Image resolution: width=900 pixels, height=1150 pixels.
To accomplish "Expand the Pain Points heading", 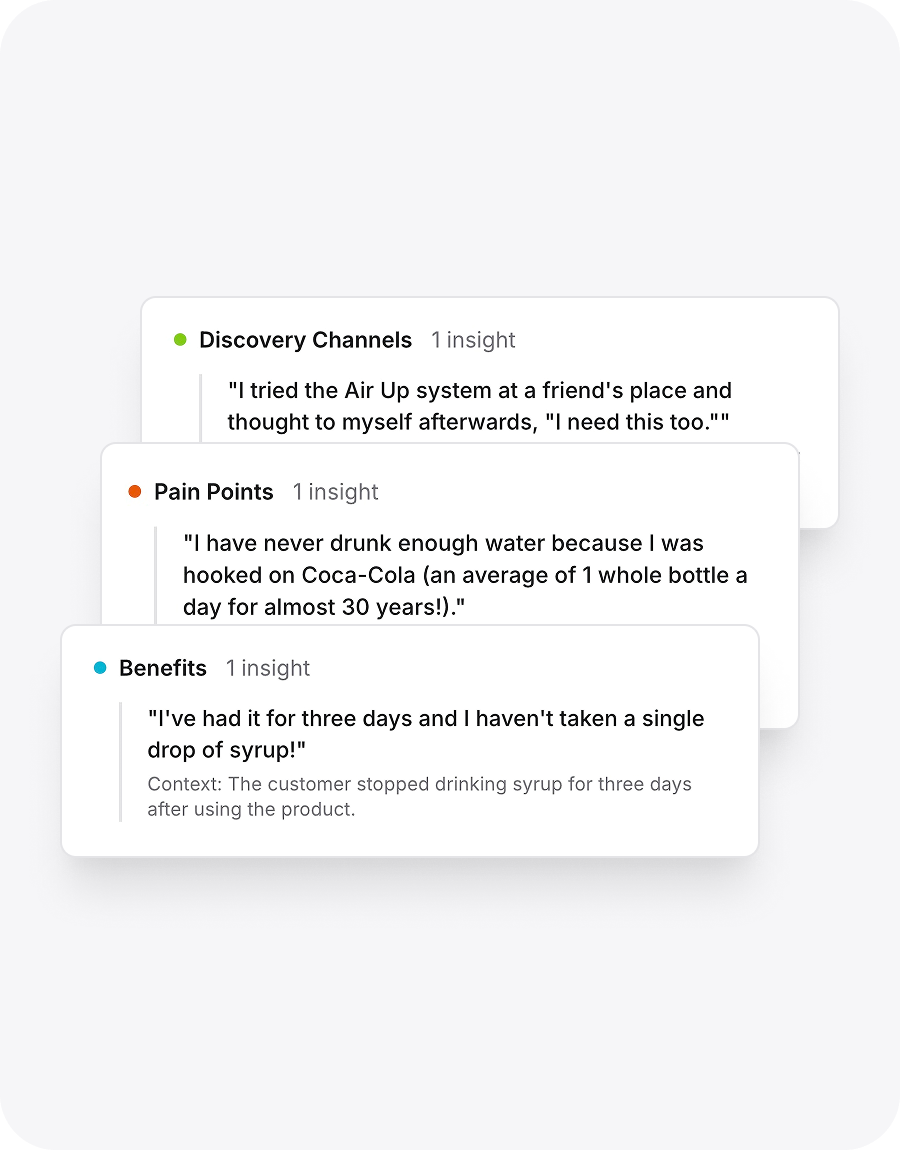I will [x=213, y=492].
